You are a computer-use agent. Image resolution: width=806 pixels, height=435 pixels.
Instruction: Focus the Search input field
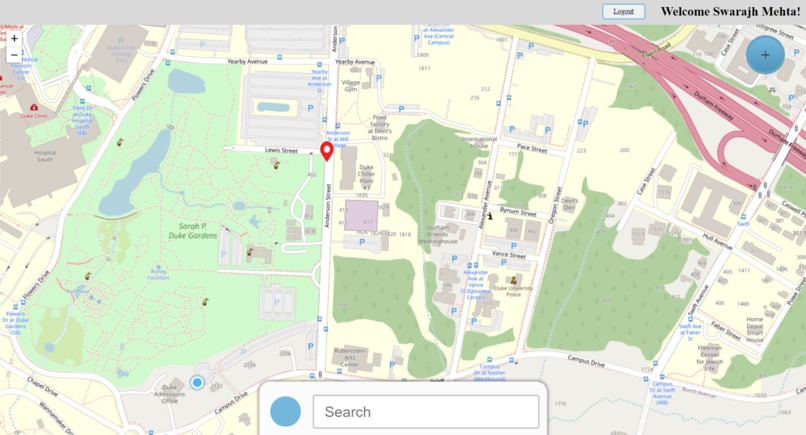426,412
